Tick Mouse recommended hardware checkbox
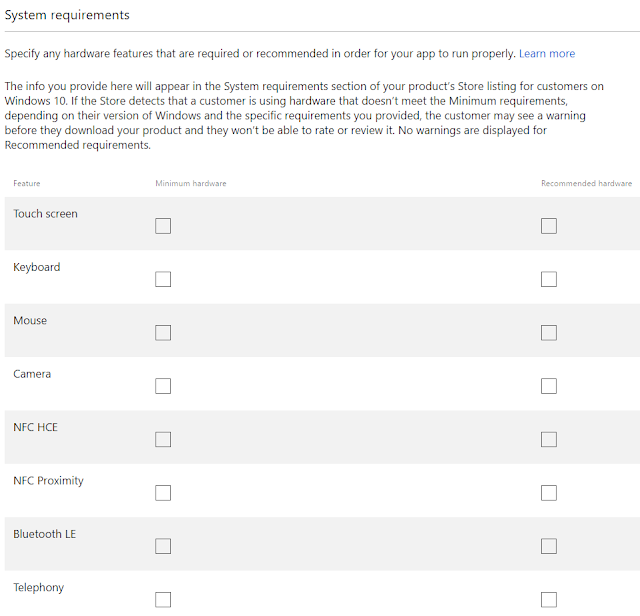The image size is (640, 616). (x=549, y=333)
